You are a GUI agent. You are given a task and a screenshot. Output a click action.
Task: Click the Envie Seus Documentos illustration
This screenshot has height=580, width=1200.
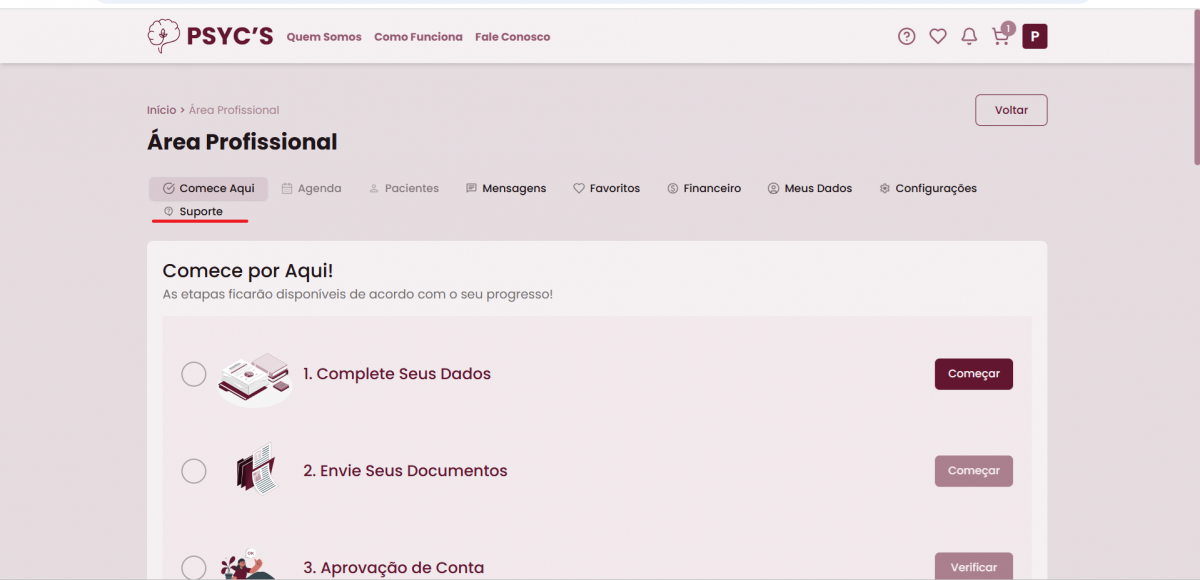[255, 470]
